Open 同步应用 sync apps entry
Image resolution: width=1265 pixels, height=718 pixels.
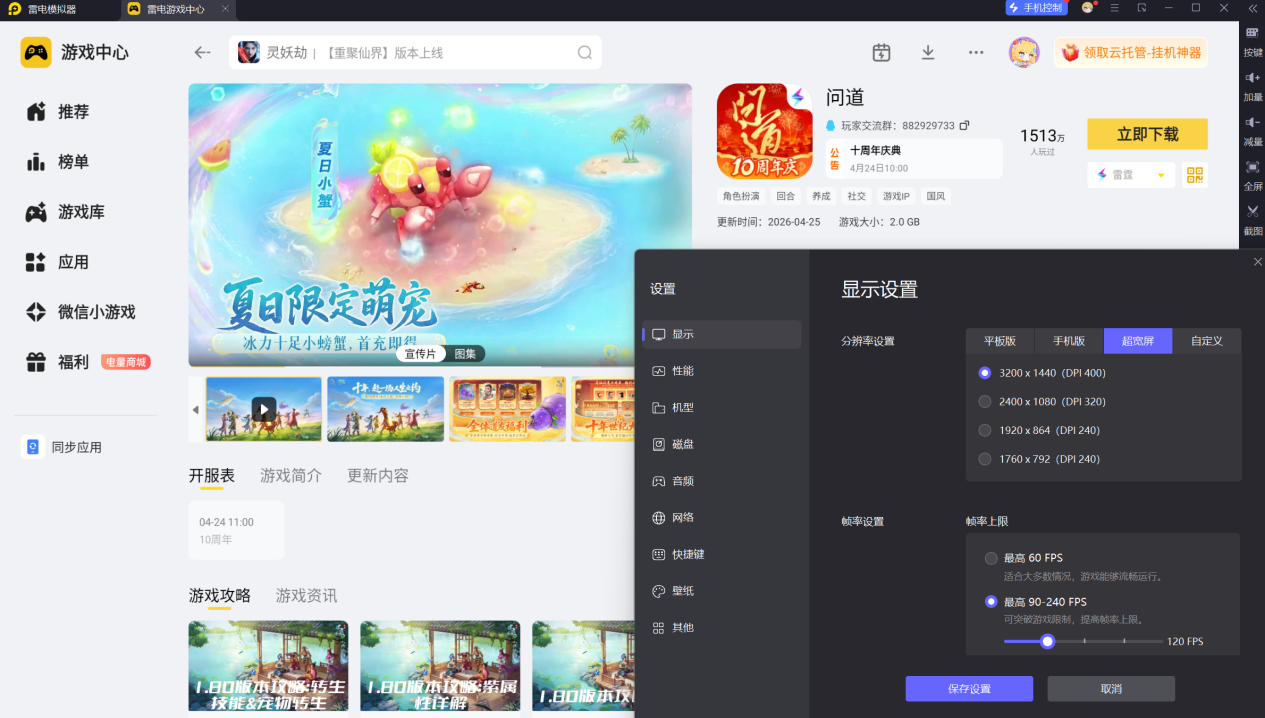tap(62, 447)
